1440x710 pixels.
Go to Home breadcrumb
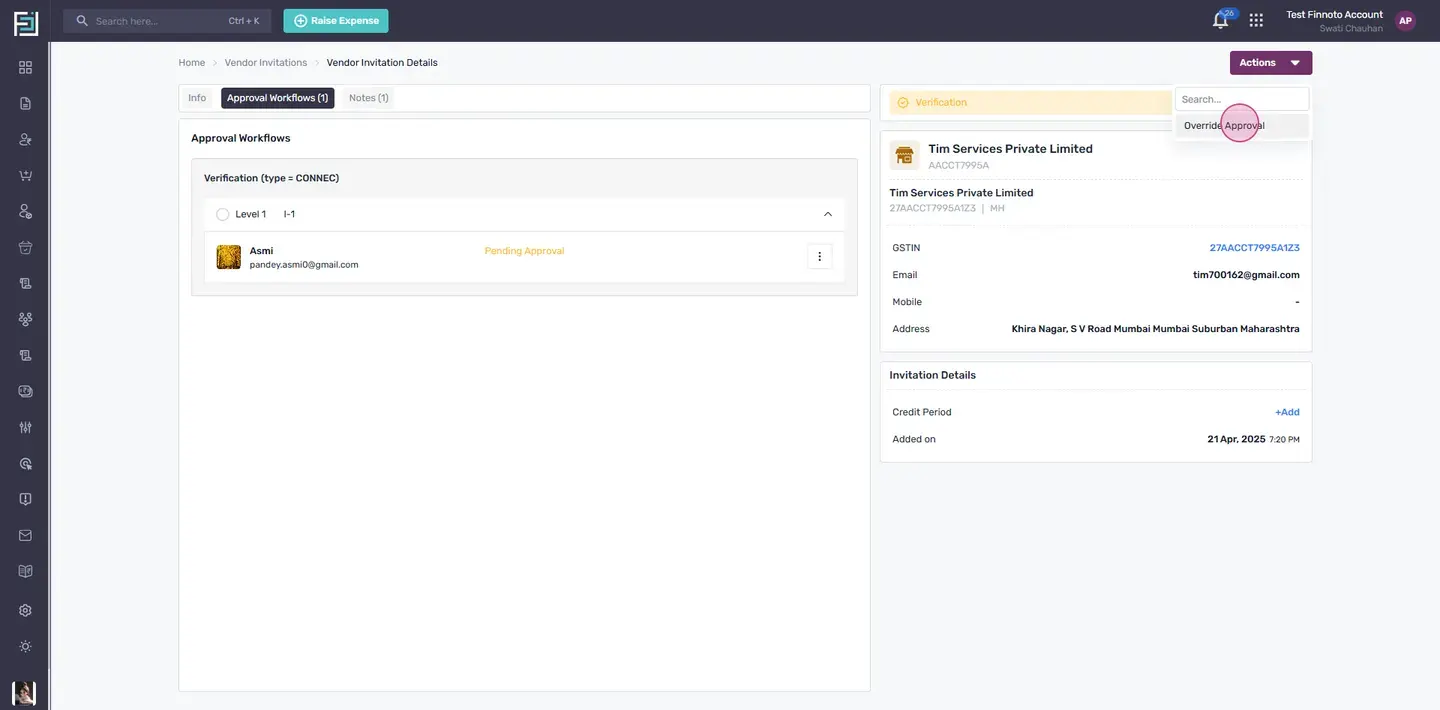191,62
